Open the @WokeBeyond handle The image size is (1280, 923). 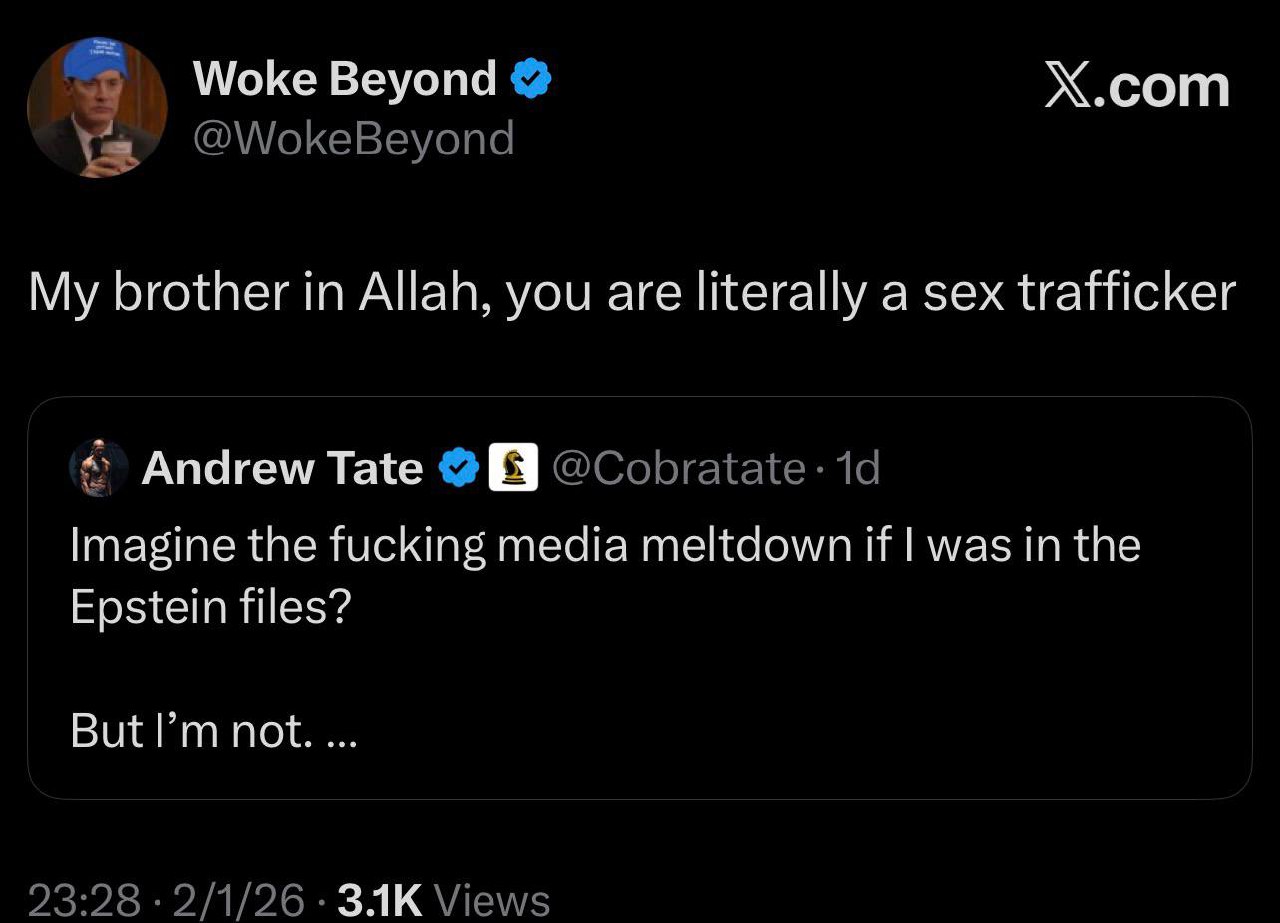353,138
